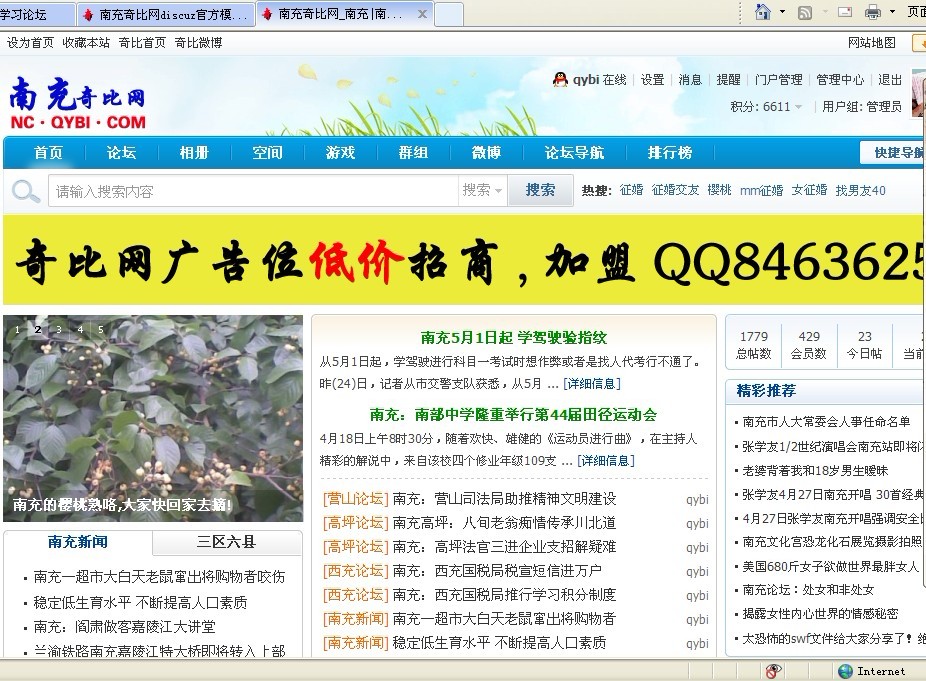Viewport: 926px width, 681px height.
Task: Click the RSS feeds icon
Action: coord(804,12)
